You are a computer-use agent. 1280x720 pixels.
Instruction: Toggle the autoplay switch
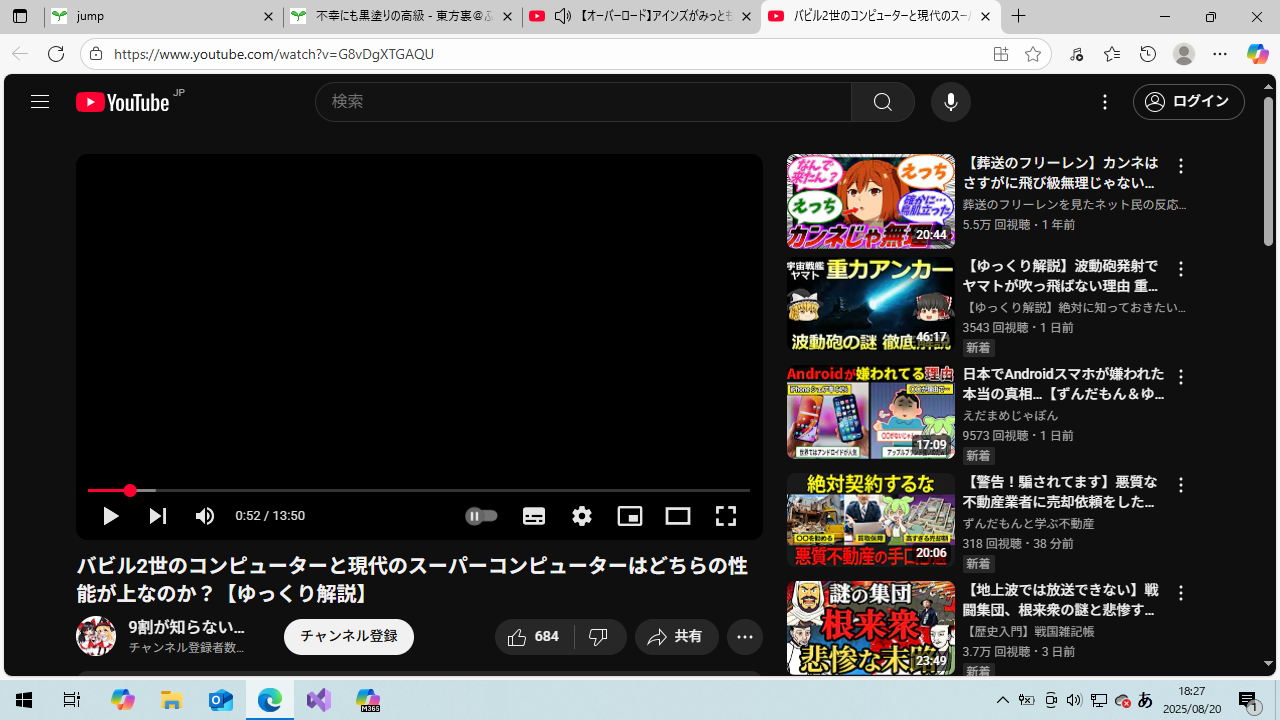click(x=482, y=516)
